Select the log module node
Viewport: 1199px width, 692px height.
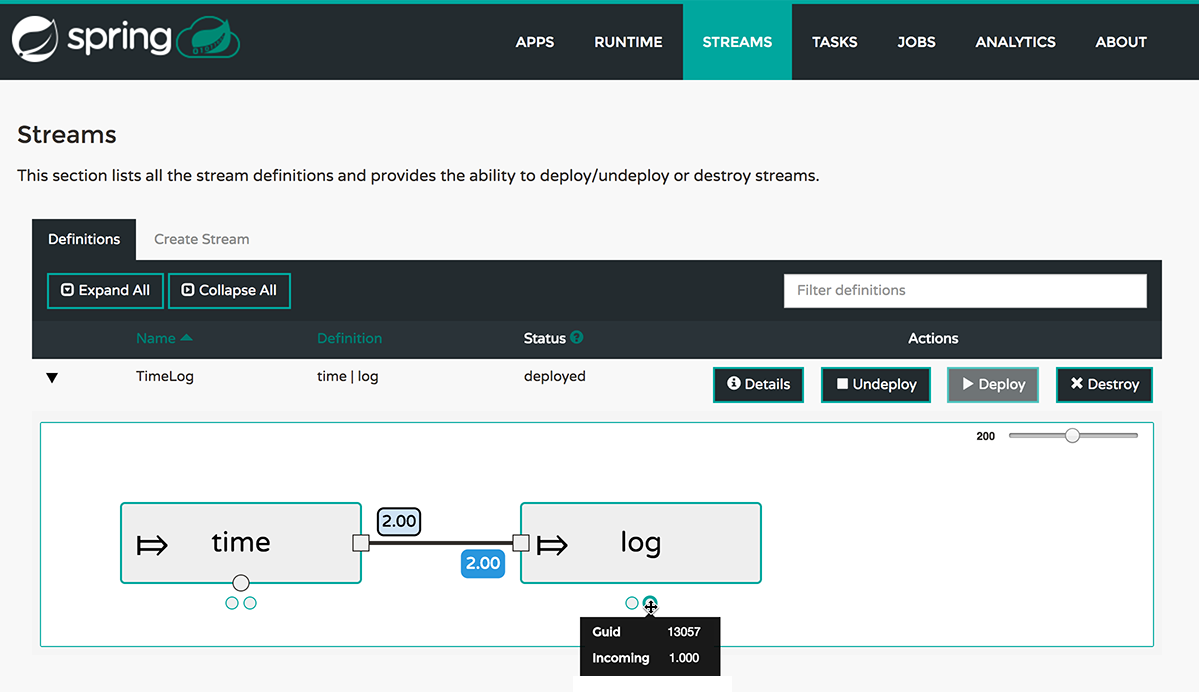point(641,543)
